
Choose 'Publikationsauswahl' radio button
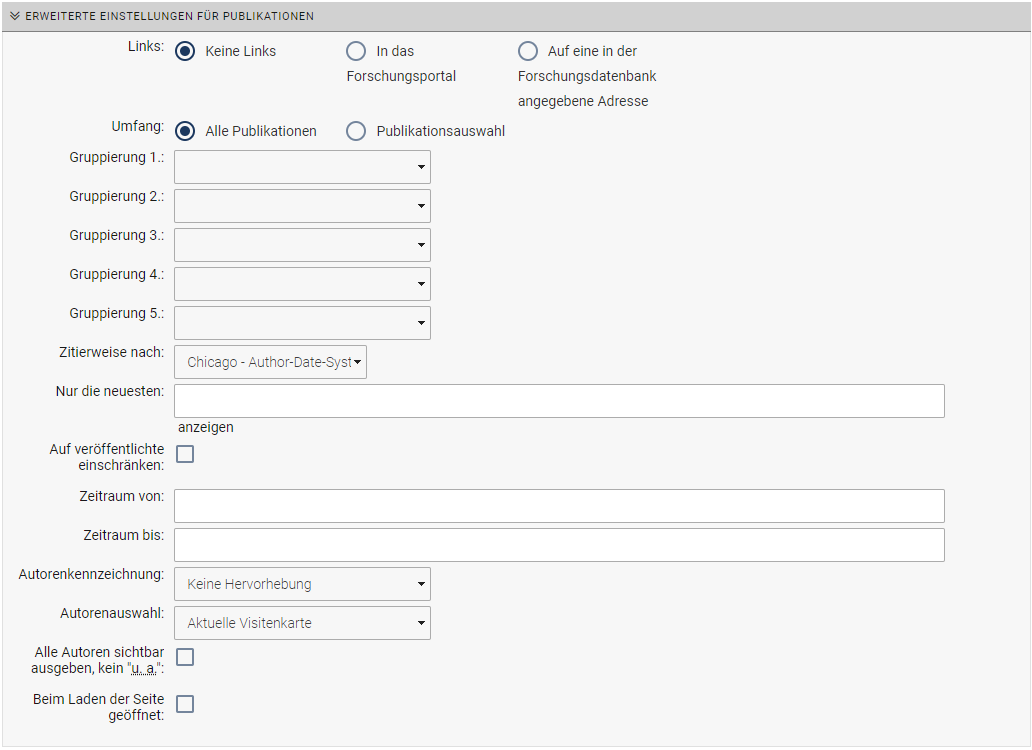point(356,131)
